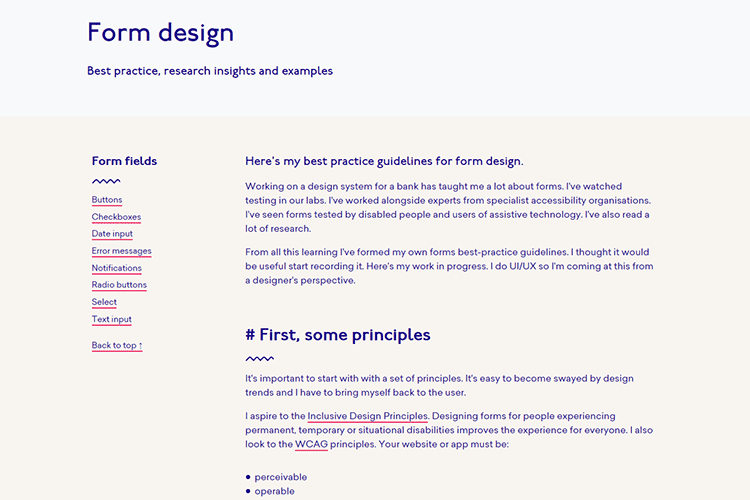Click the Form design page title
The image size is (750, 500).
[x=160, y=33]
